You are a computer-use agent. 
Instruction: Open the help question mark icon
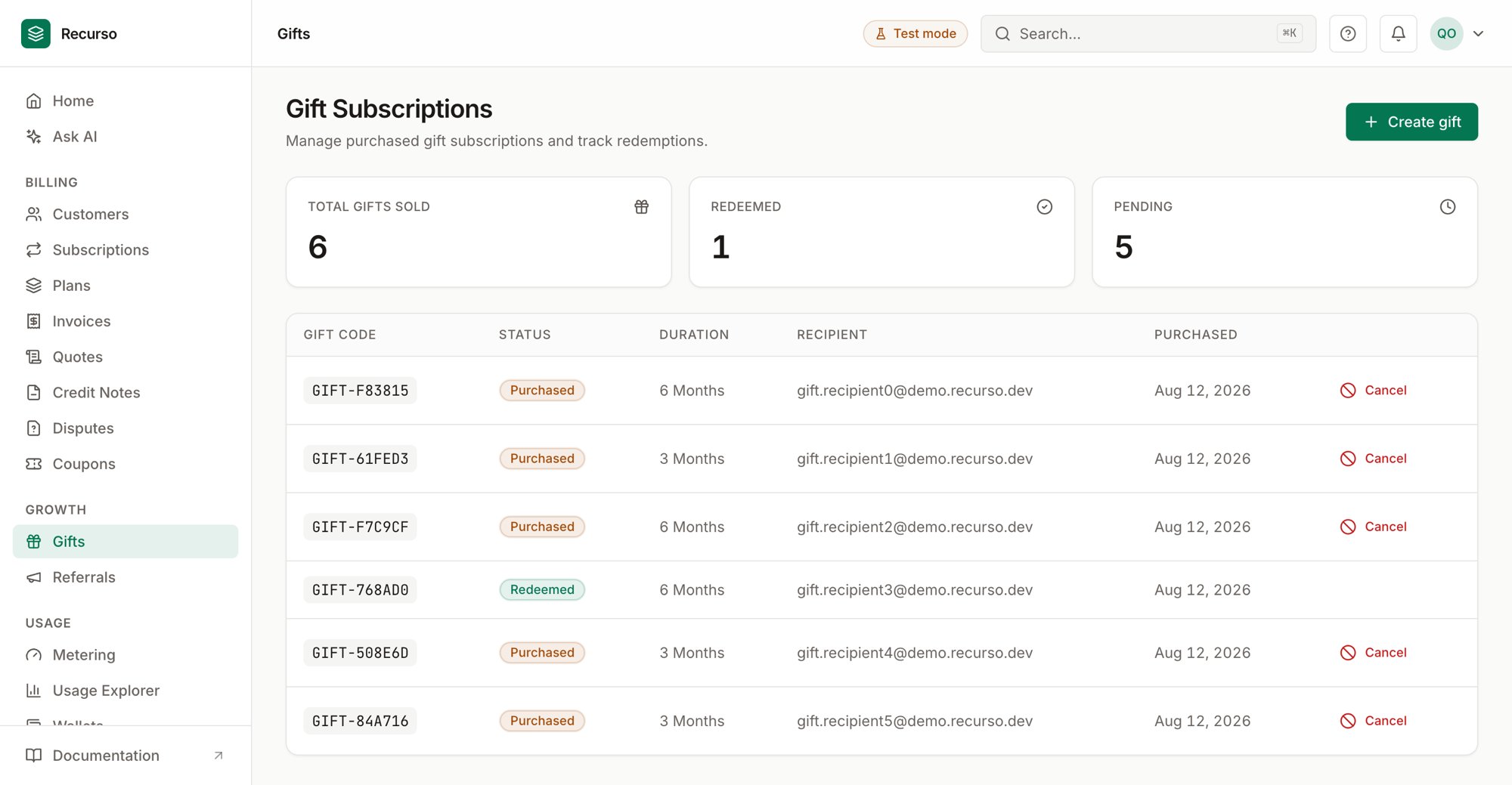tap(1348, 33)
